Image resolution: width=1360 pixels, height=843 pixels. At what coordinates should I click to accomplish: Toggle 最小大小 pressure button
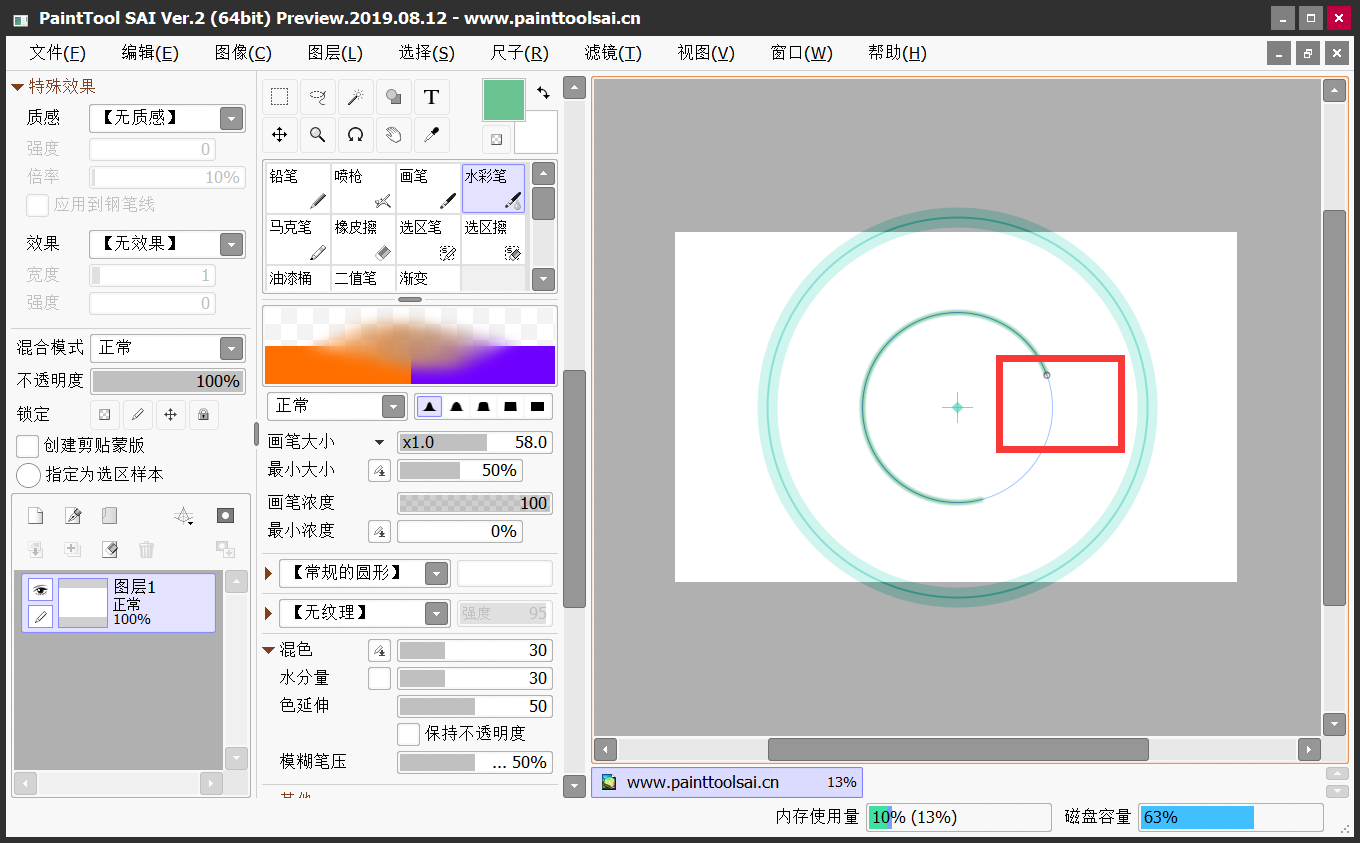click(379, 470)
